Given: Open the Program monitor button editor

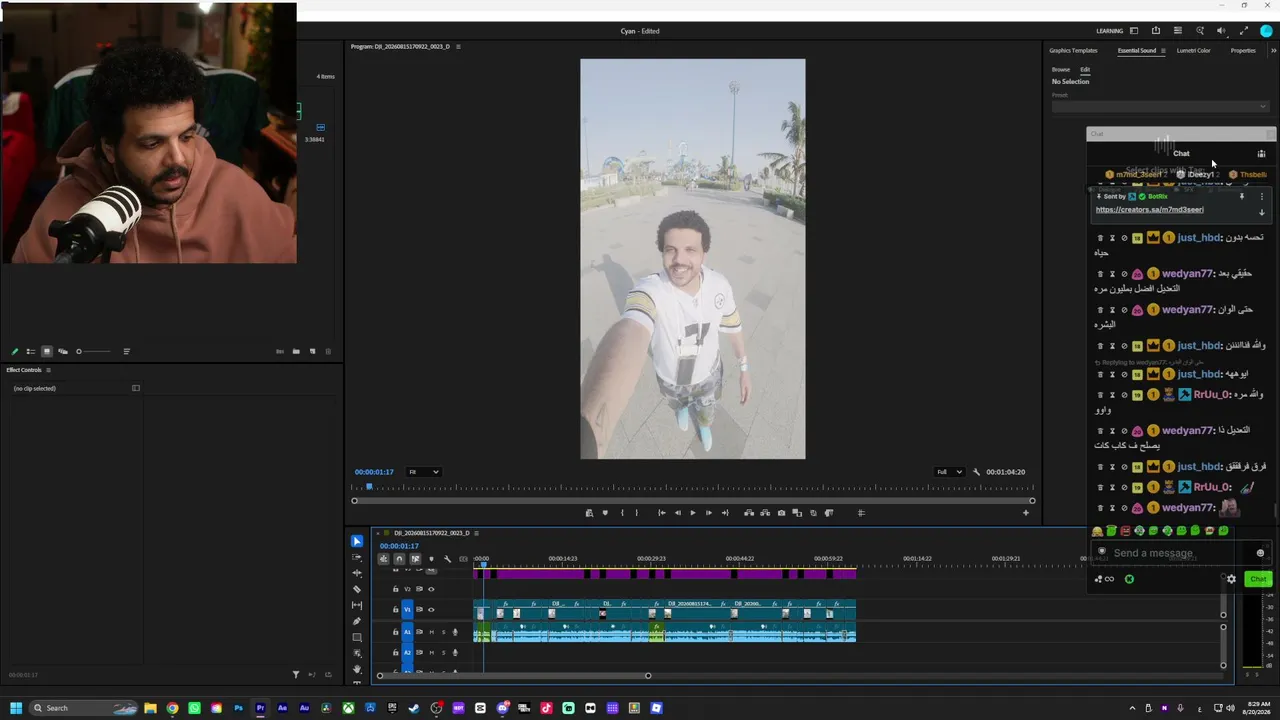Looking at the screenshot, I should [x=1025, y=513].
